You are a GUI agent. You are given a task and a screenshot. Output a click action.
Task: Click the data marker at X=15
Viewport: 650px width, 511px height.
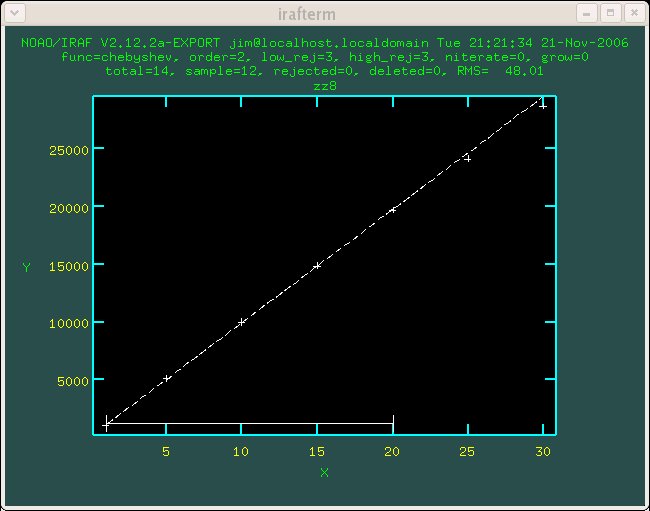[317, 266]
